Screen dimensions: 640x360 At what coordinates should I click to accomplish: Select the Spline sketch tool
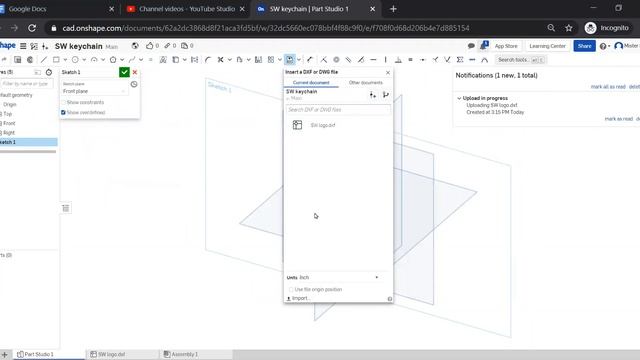132,60
